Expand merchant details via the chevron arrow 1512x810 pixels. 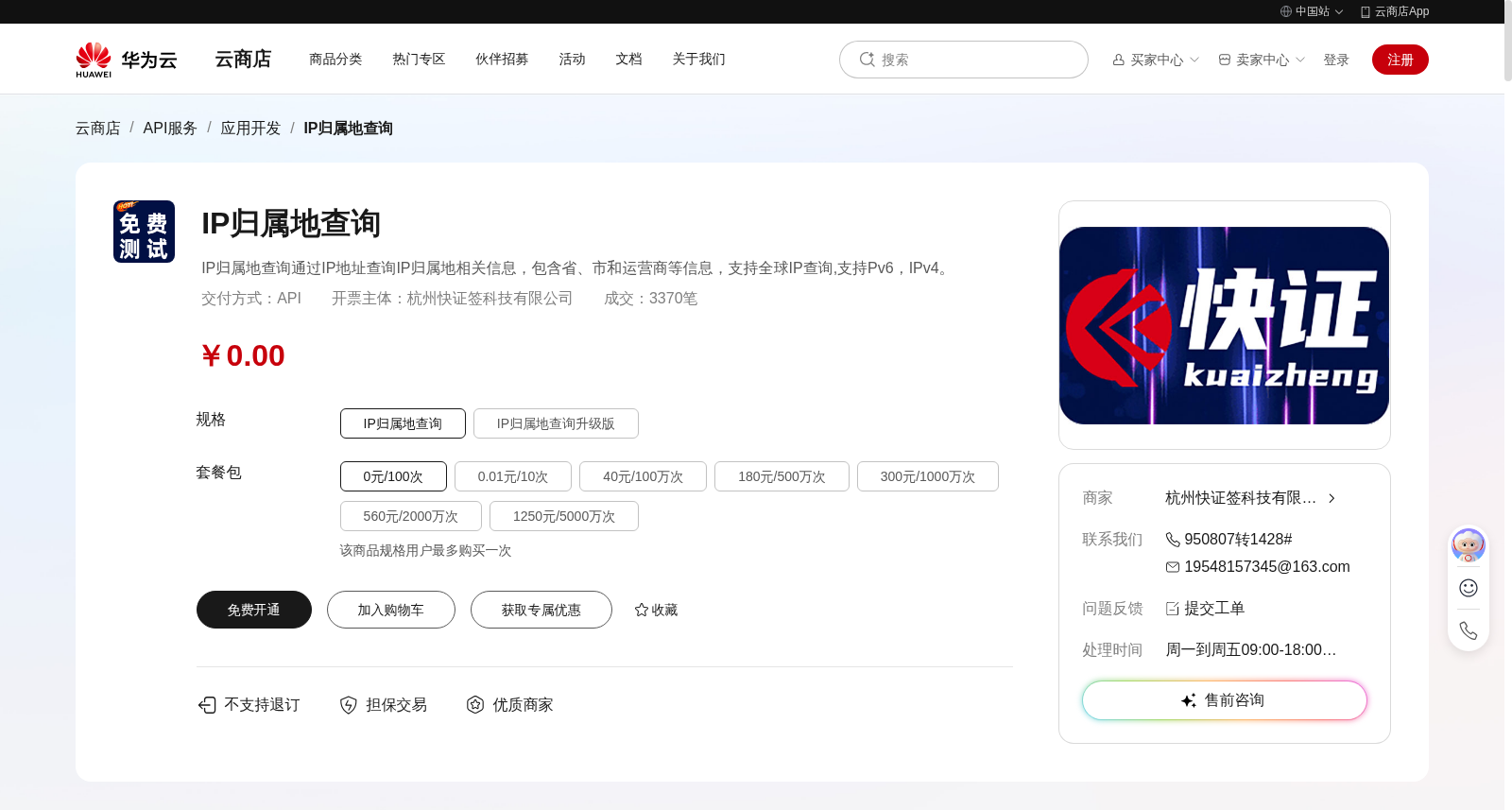tap(1332, 498)
